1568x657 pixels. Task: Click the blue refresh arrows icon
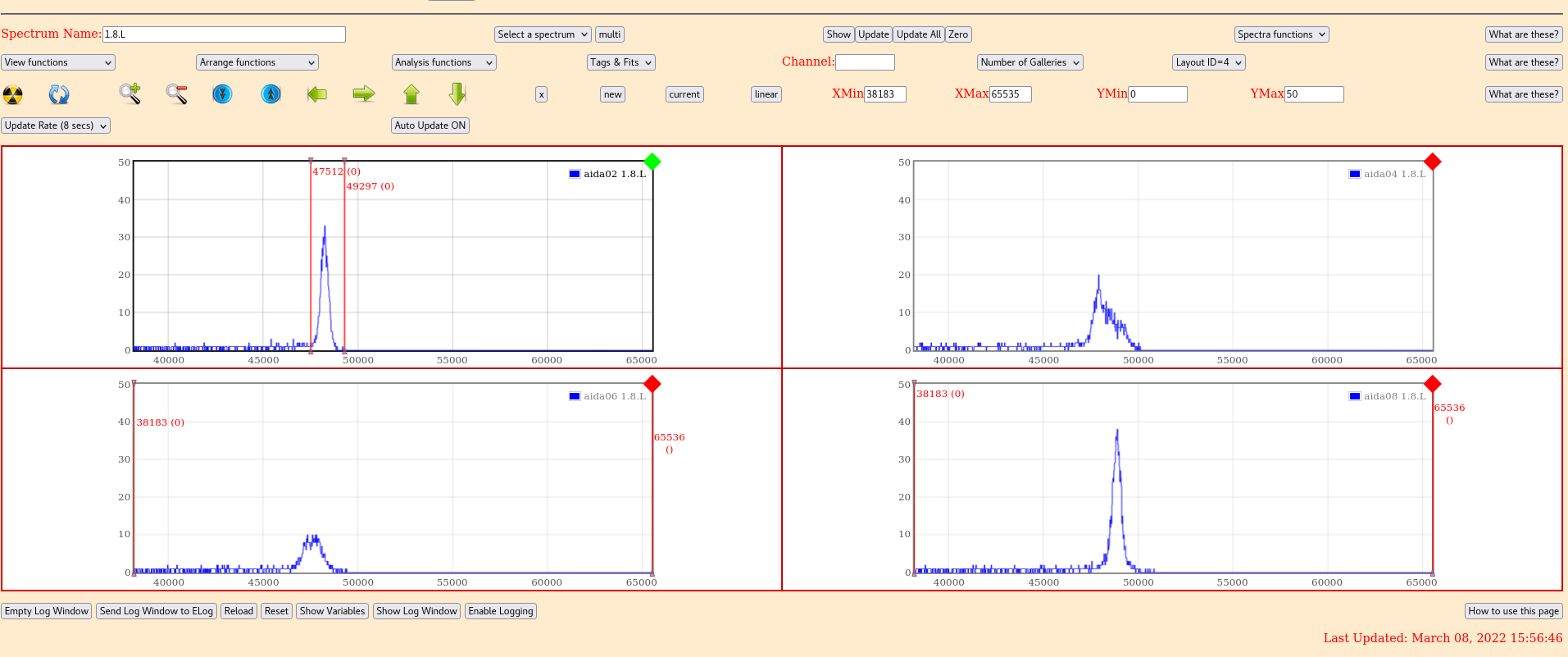tap(59, 94)
